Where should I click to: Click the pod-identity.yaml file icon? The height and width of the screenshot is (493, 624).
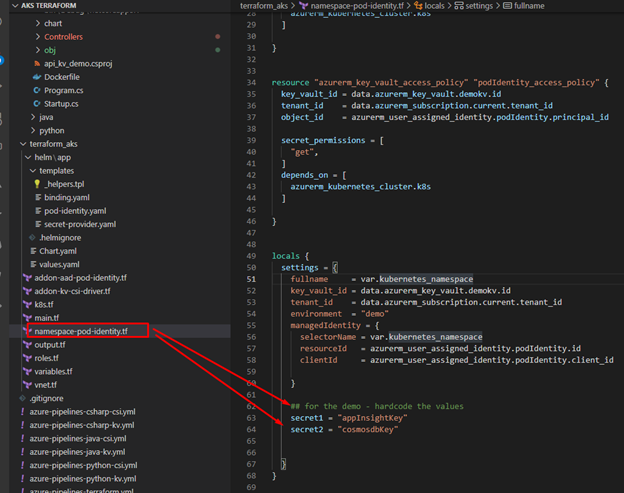tap(38, 211)
